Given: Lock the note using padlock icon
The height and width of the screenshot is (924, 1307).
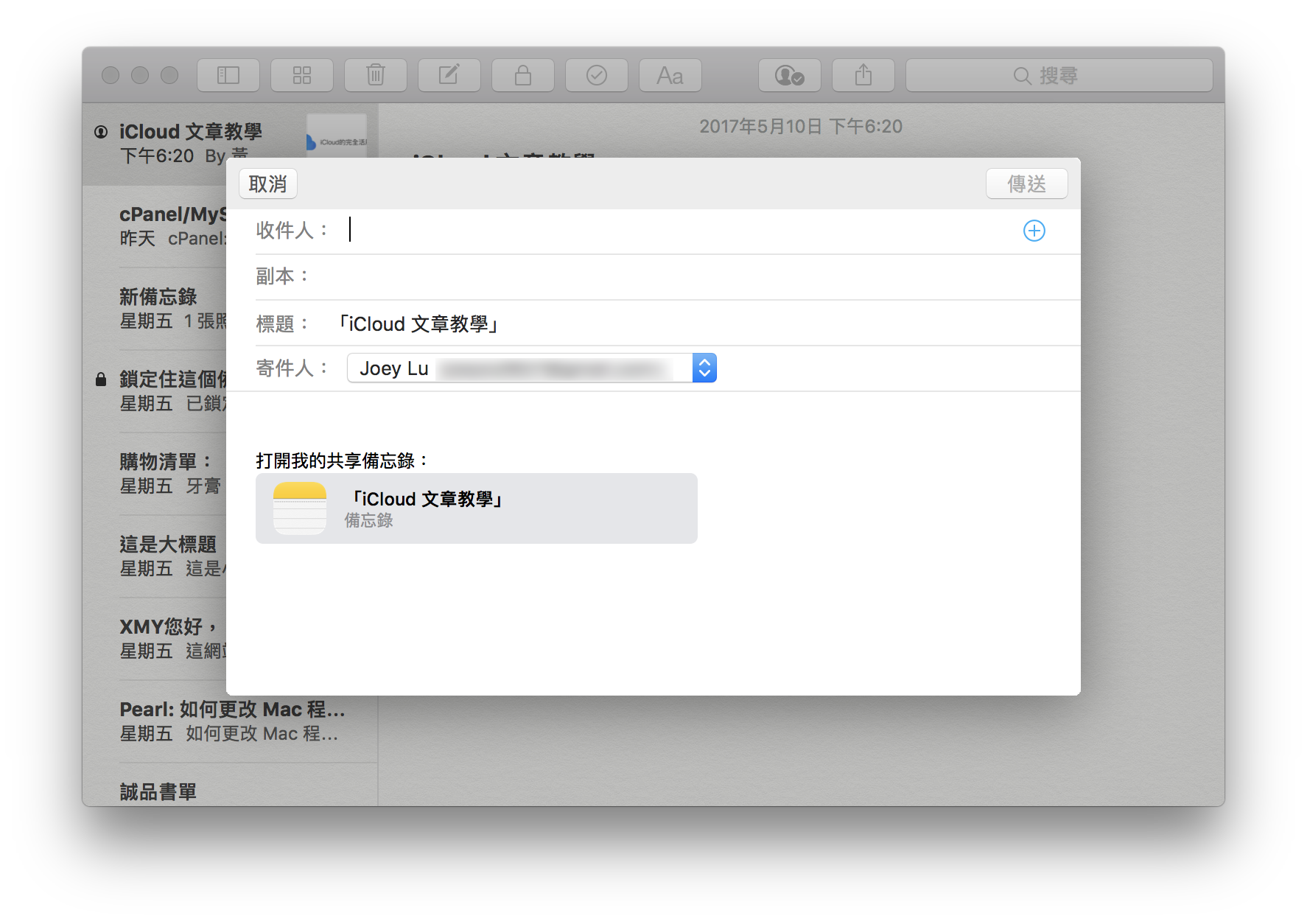Looking at the screenshot, I should [x=523, y=75].
